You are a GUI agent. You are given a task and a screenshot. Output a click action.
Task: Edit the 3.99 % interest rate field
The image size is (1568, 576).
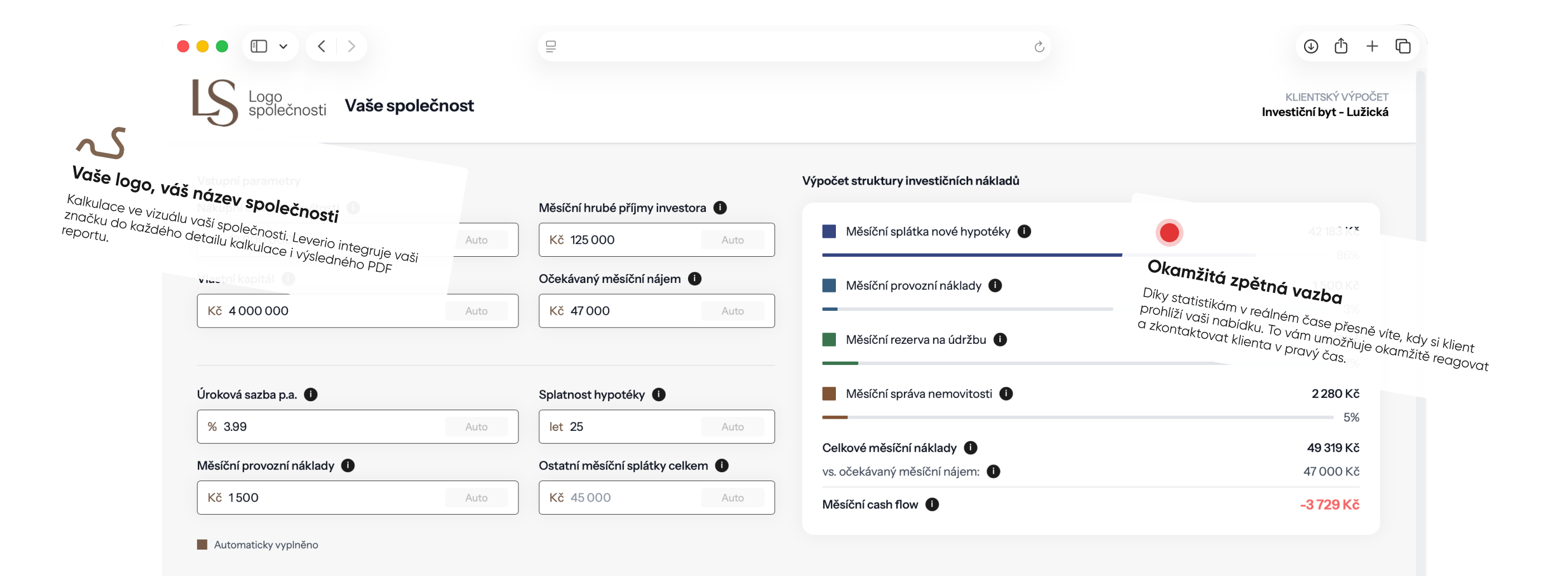[357, 427]
